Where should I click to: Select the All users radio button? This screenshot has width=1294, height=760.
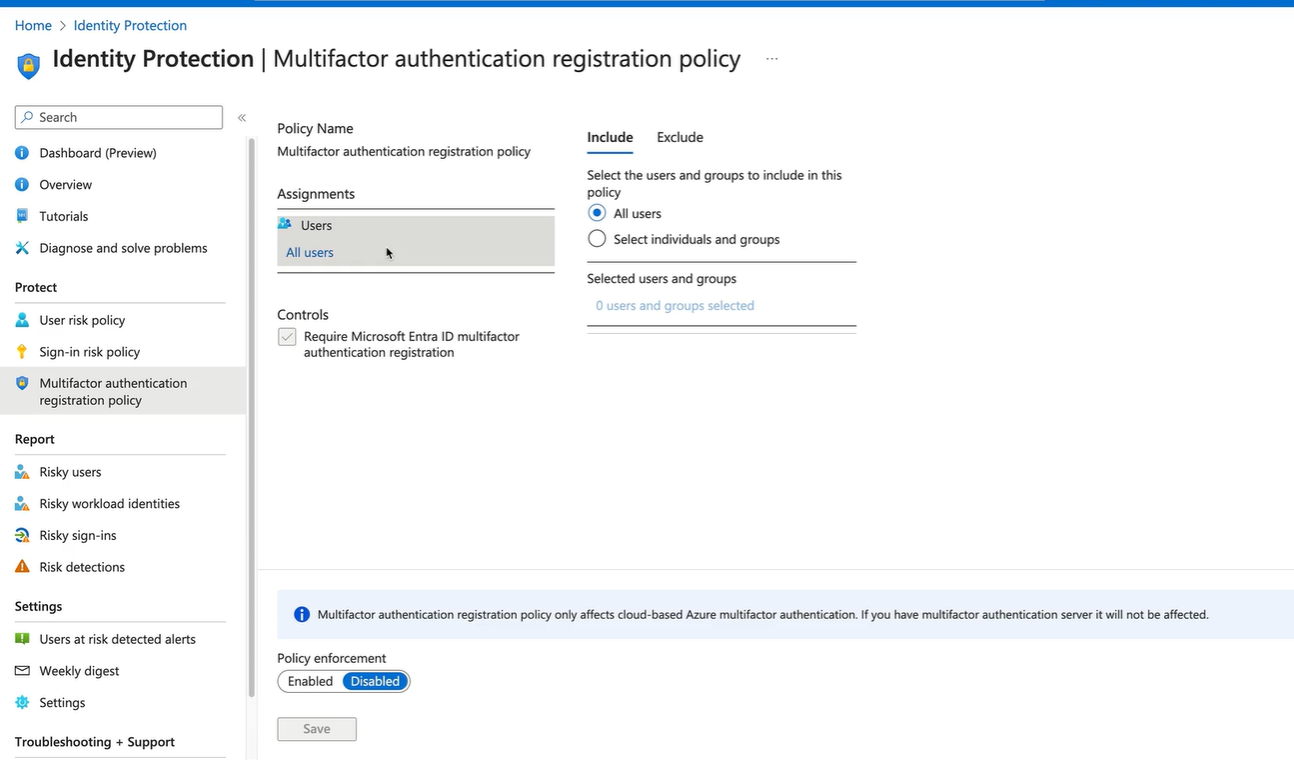(x=597, y=213)
